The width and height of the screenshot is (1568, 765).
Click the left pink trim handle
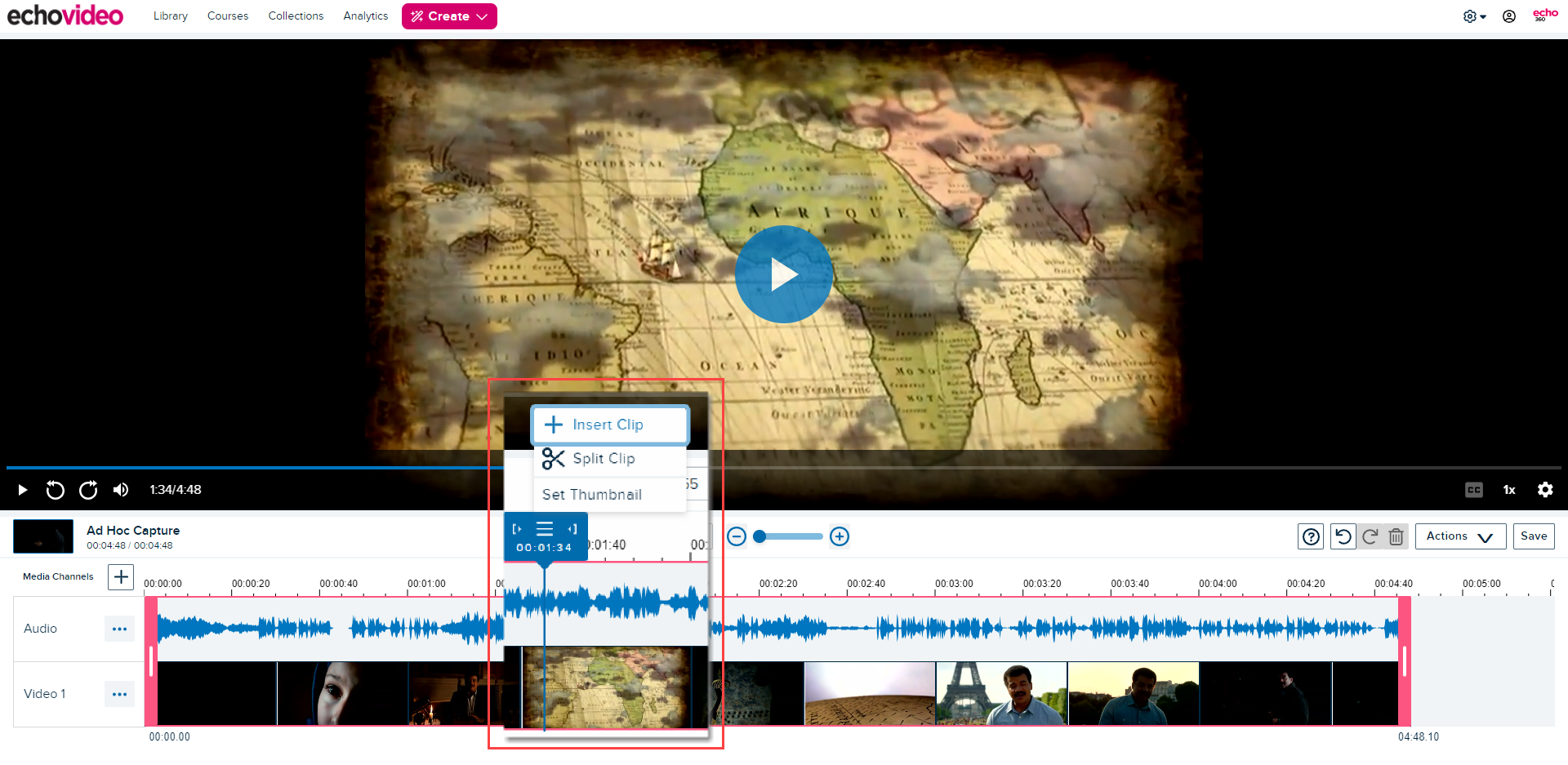(151, 661)
